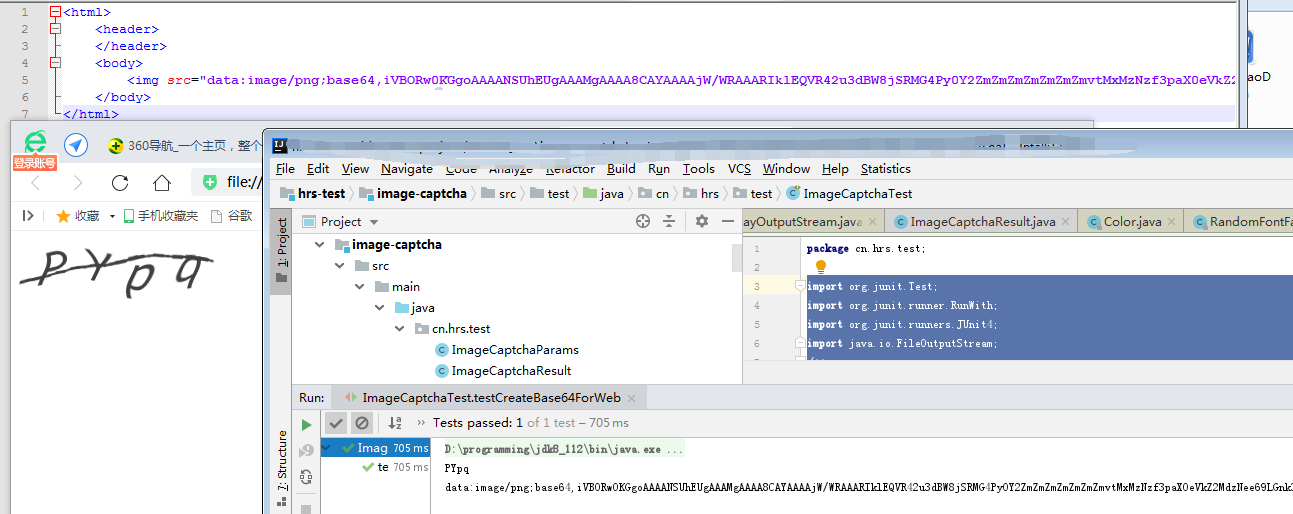The width and height of the screenshot is (1293, 514).
Task: Open the File menu in IntelliJ
Action: [285, 169]
